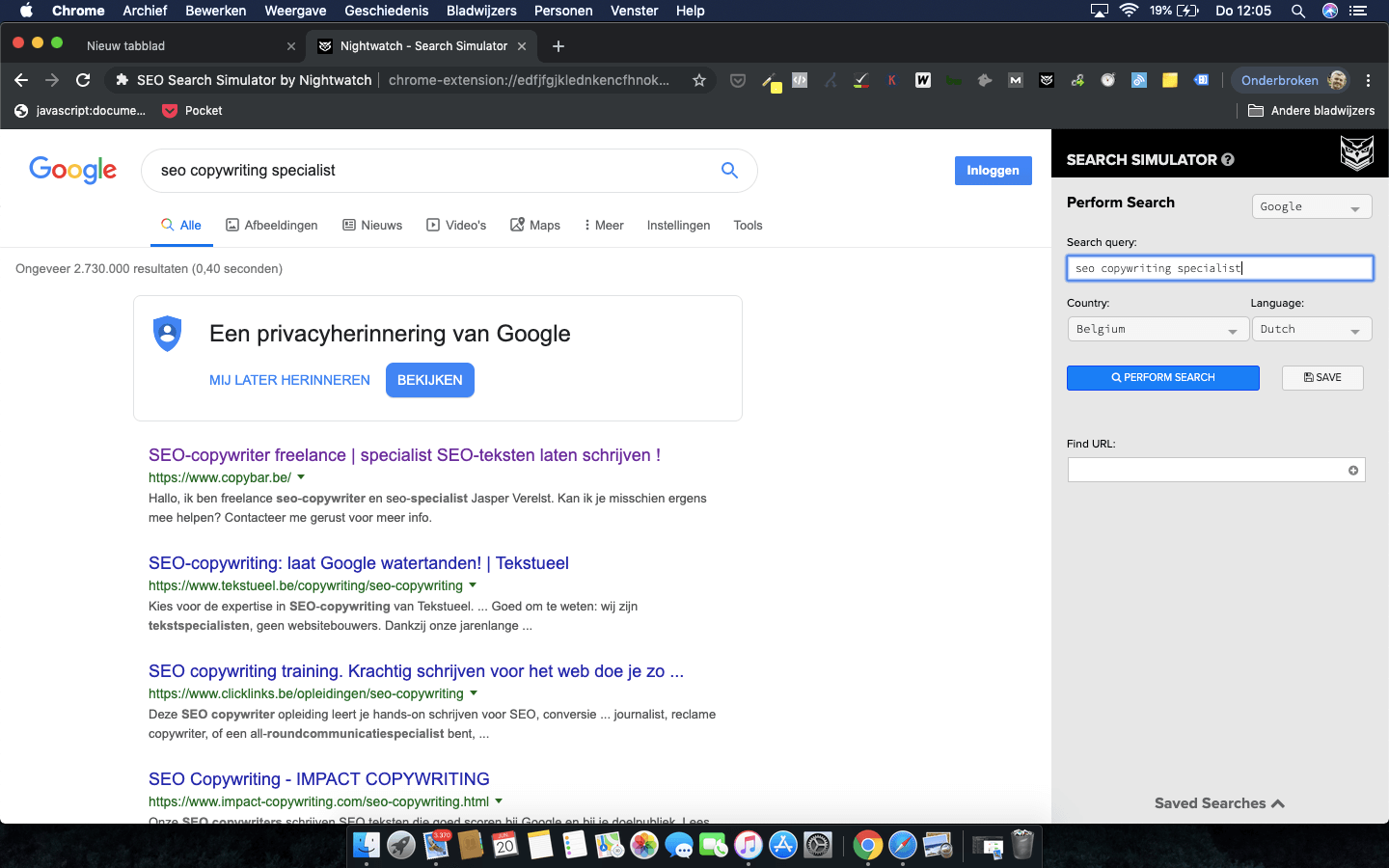Open the SEO-copywriter freelance result link
This screenshot has height=868, width=1389.
click(404, 455)
